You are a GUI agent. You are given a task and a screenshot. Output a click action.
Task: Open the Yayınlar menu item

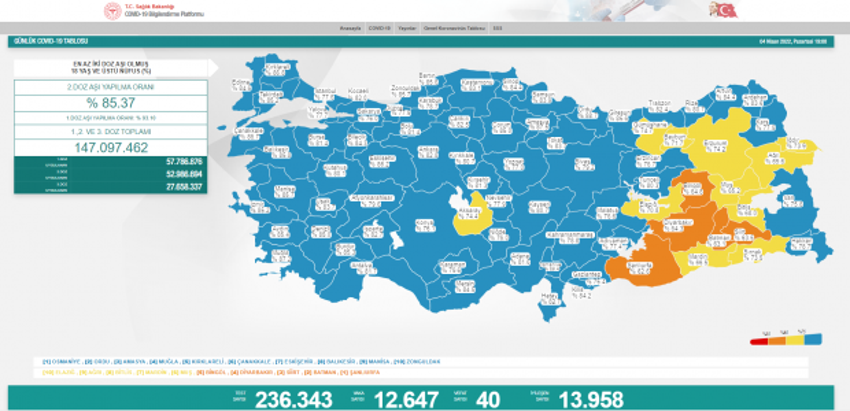pos(407,28)
